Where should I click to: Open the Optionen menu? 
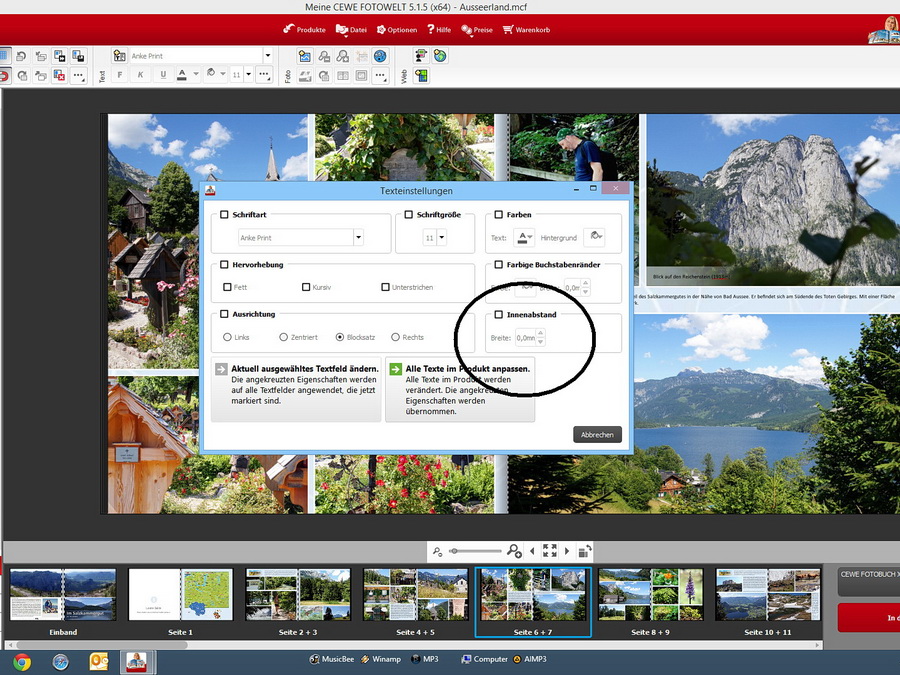395,30
